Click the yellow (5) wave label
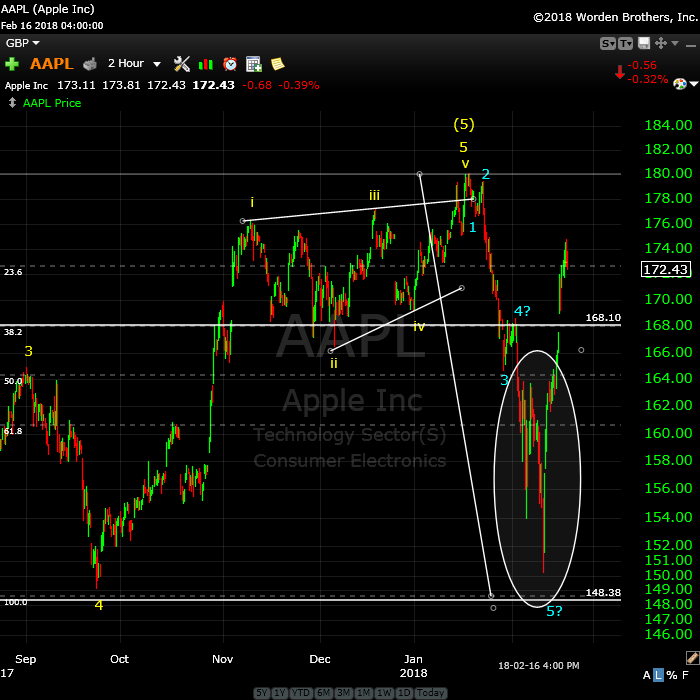Viewport: 700px width, 700px height. tap(464, 124)
